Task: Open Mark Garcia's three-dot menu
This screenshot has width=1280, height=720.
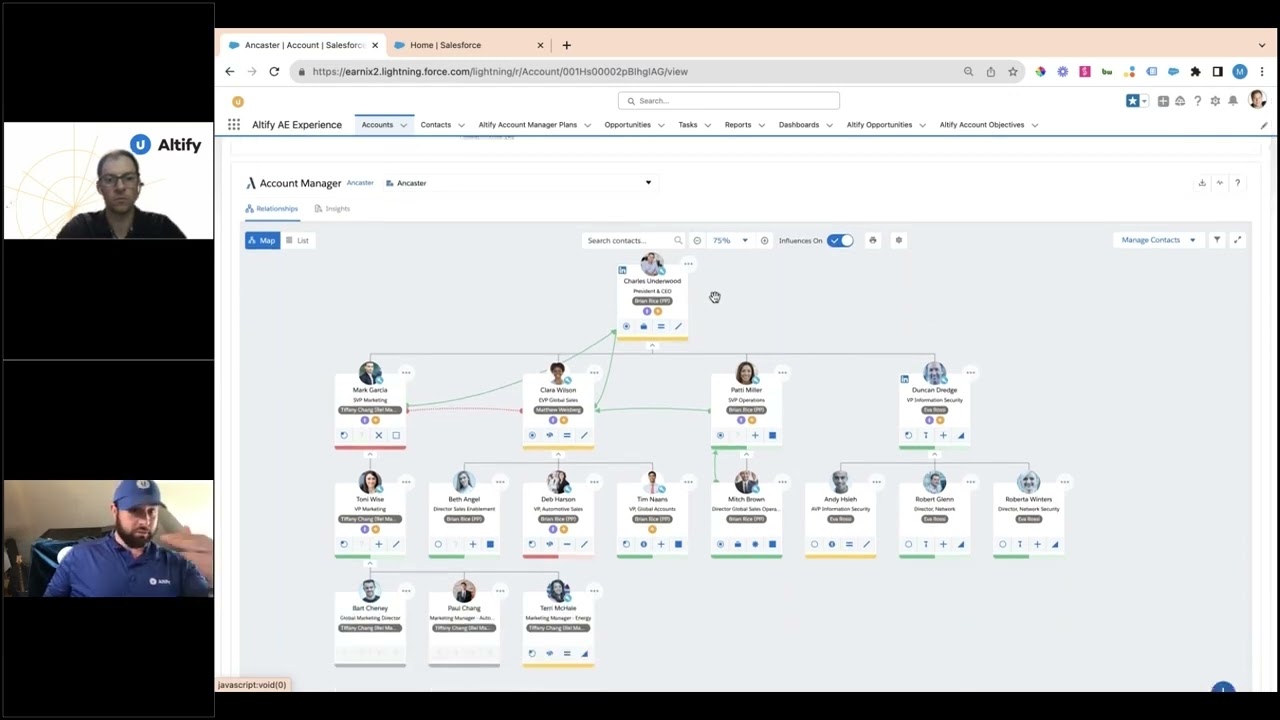Action: [x=406, y=372]
